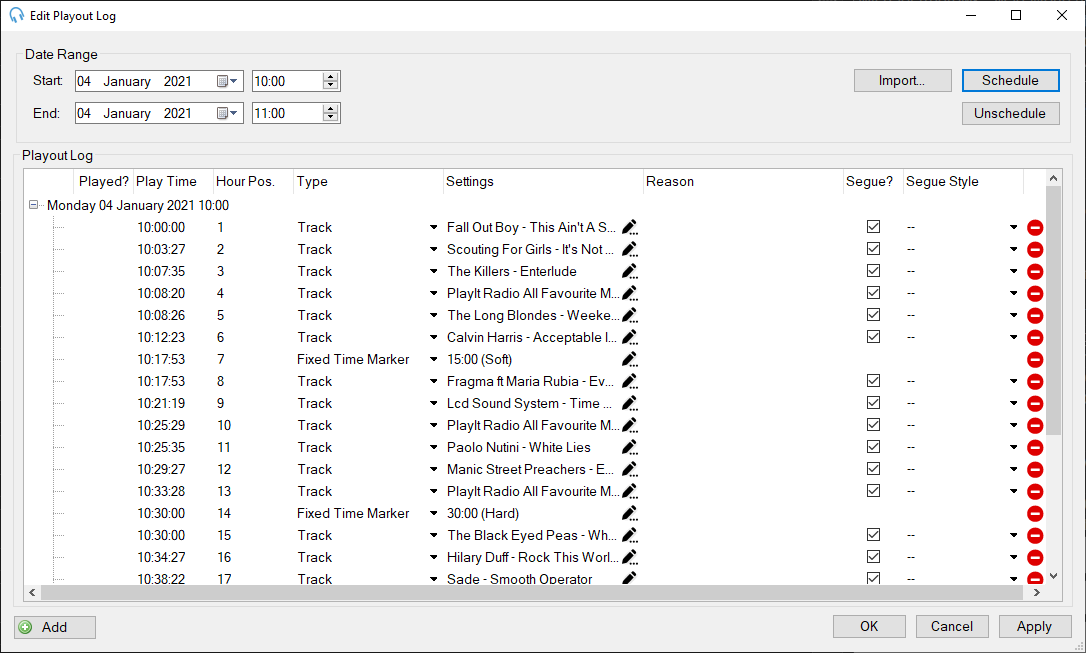Delete the 10:08:20 PlayIt Radio row
1086x653 pixels.
coord(1035,294)
